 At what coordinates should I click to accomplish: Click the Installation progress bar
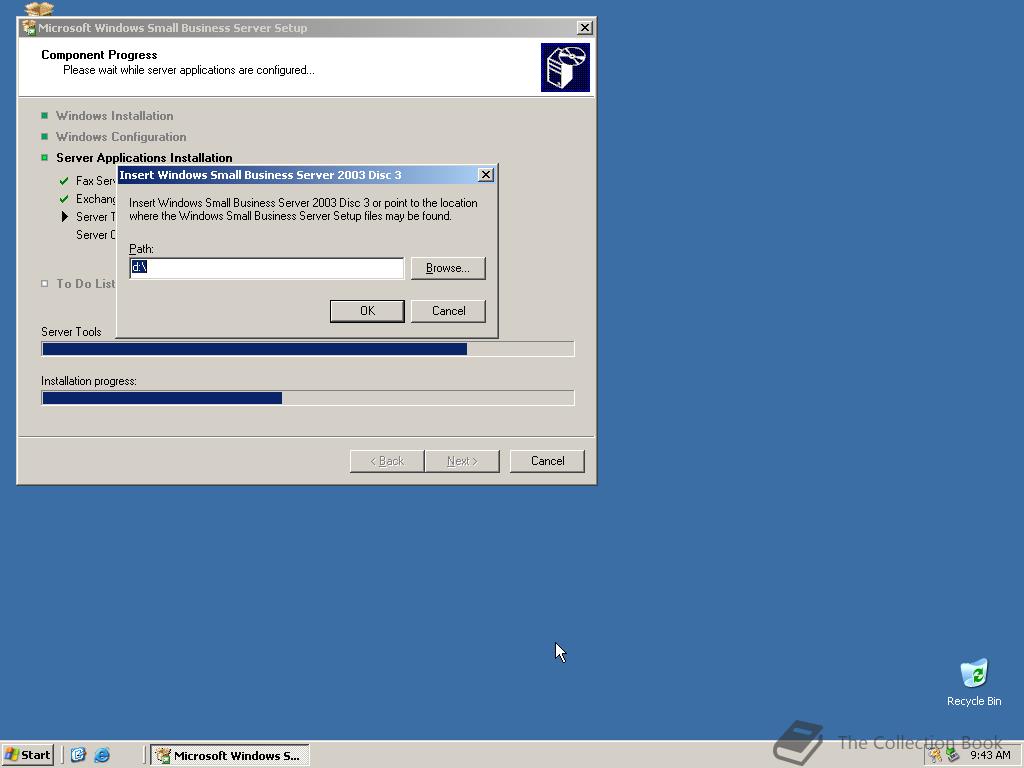(x=308, y=398)
